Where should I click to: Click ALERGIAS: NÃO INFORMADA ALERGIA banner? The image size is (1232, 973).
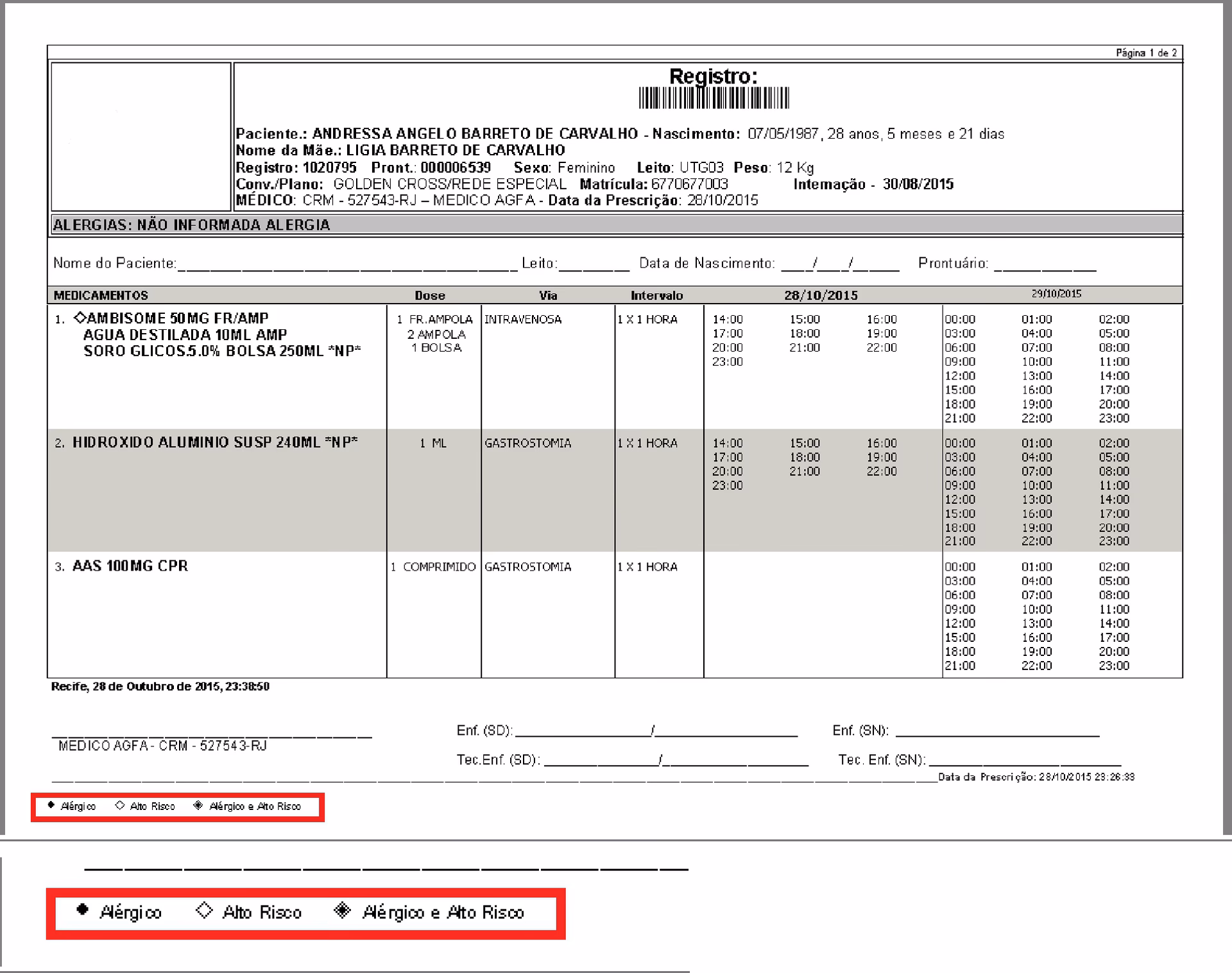pos(191,225)
